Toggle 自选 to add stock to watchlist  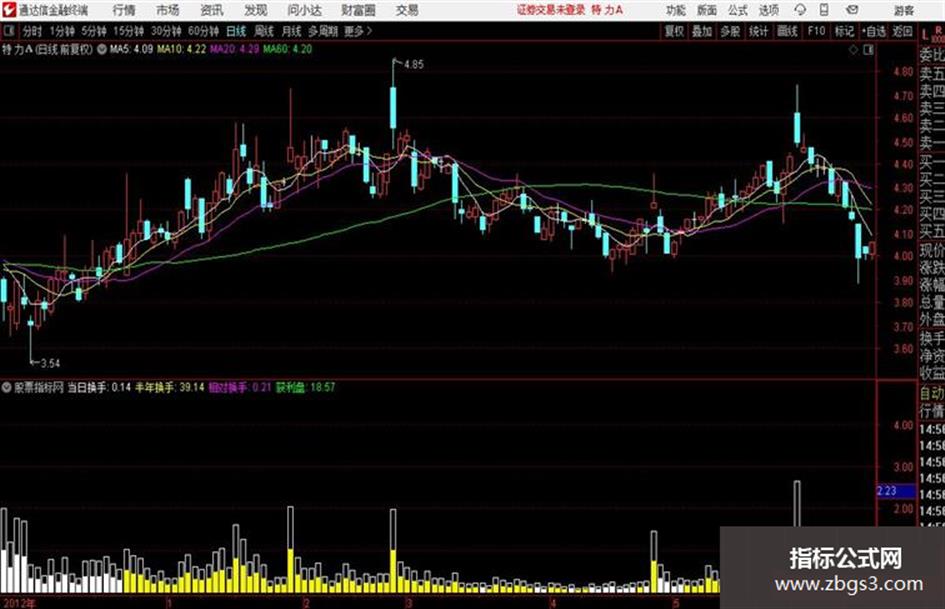[x=873, y=31]
